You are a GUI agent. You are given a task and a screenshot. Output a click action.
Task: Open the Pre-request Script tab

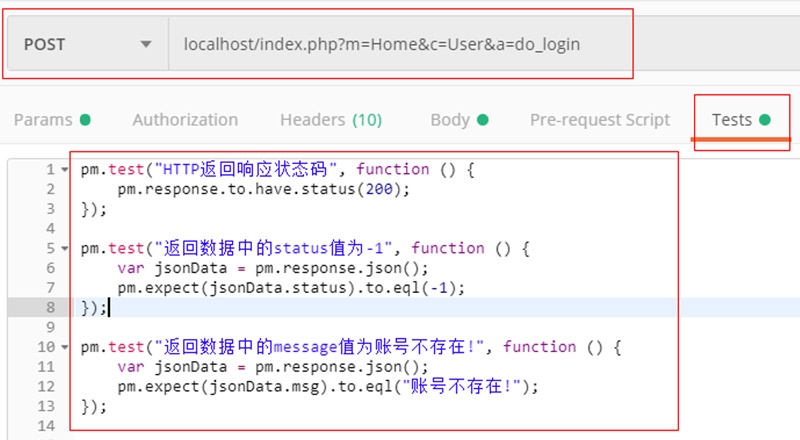coord(600,120)
